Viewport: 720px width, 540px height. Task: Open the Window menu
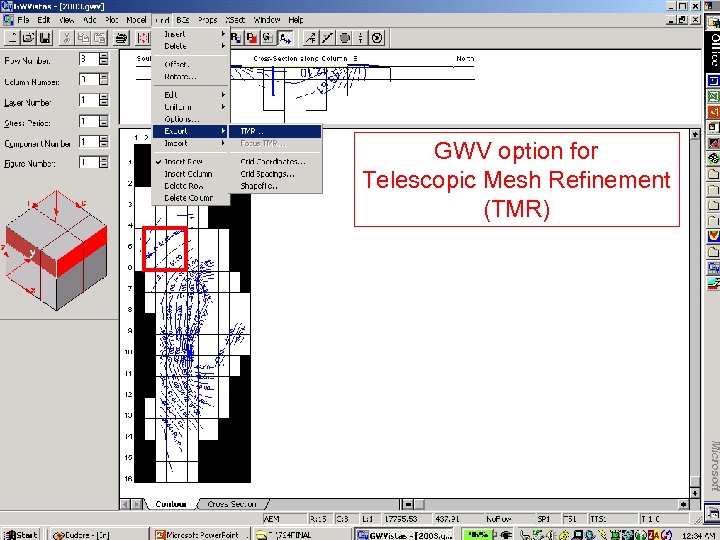267,20
